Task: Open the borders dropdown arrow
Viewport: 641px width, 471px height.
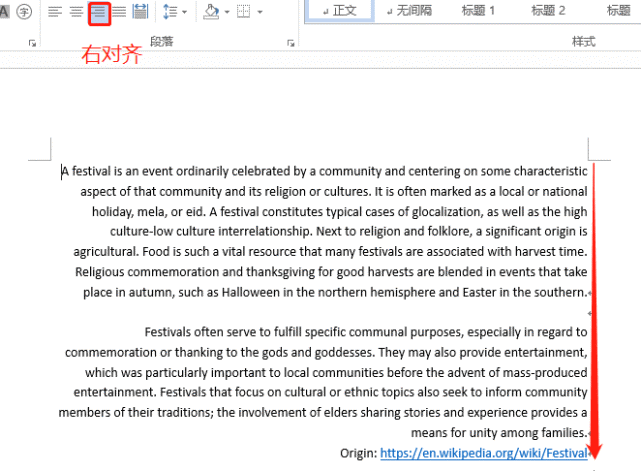Action: point(260,12)
